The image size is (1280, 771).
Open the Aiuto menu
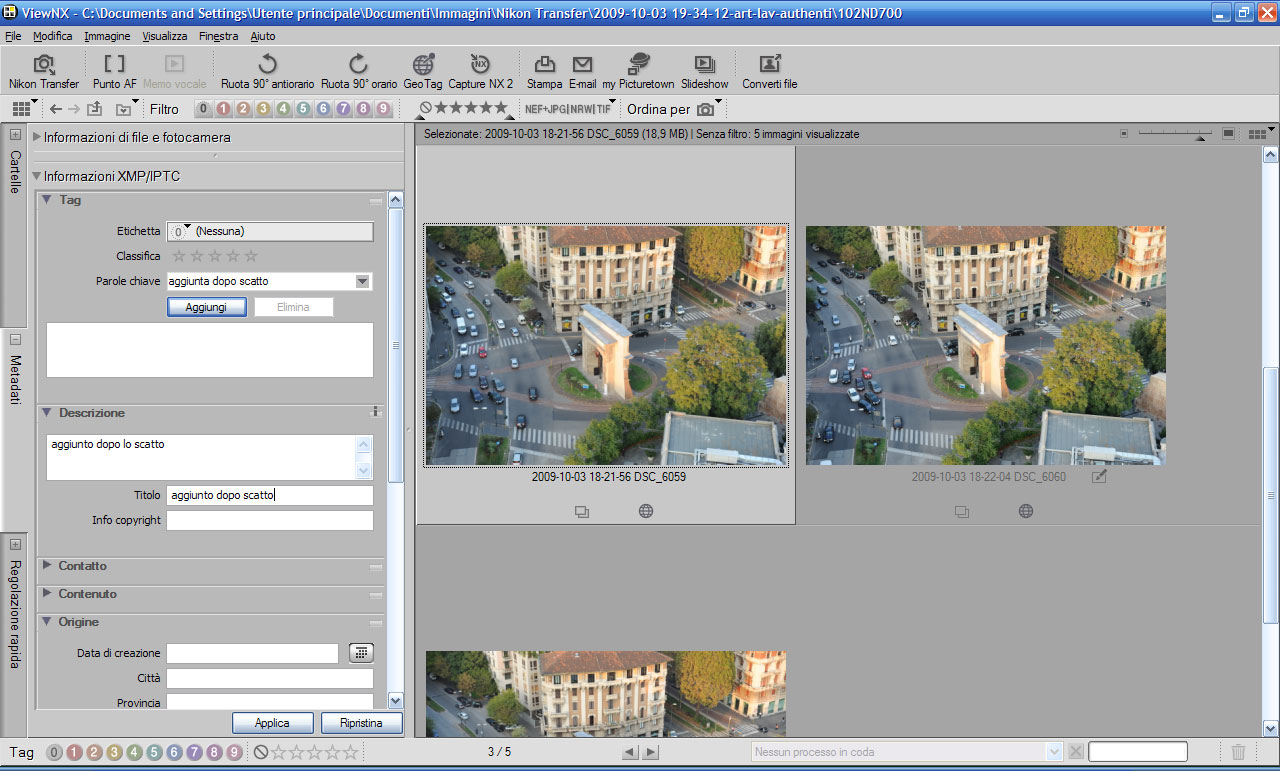263,36
